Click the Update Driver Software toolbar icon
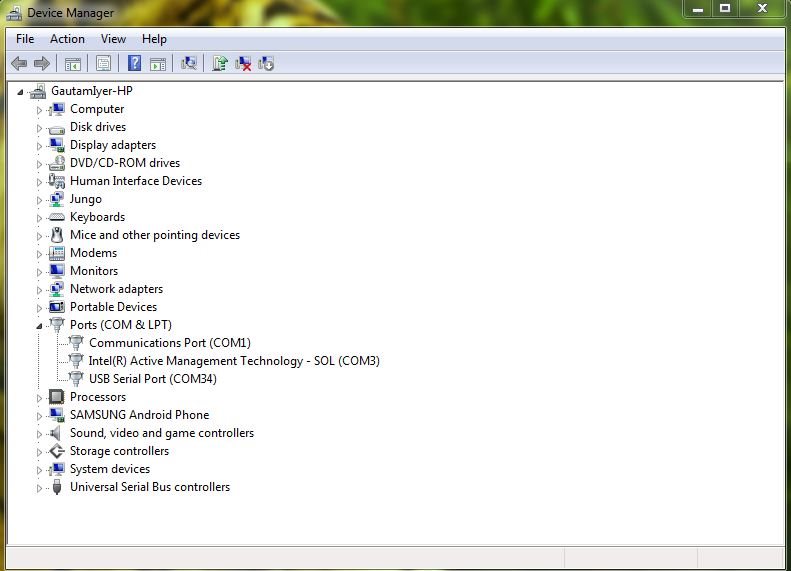 pyautogui.click(x=219, y=63)
